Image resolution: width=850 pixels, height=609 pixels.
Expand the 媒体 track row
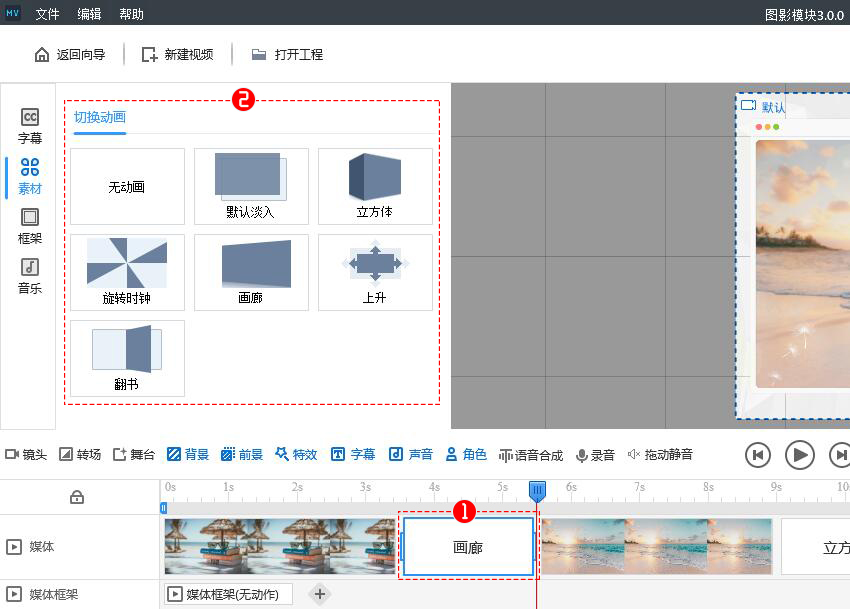click(x=14, y=547)
